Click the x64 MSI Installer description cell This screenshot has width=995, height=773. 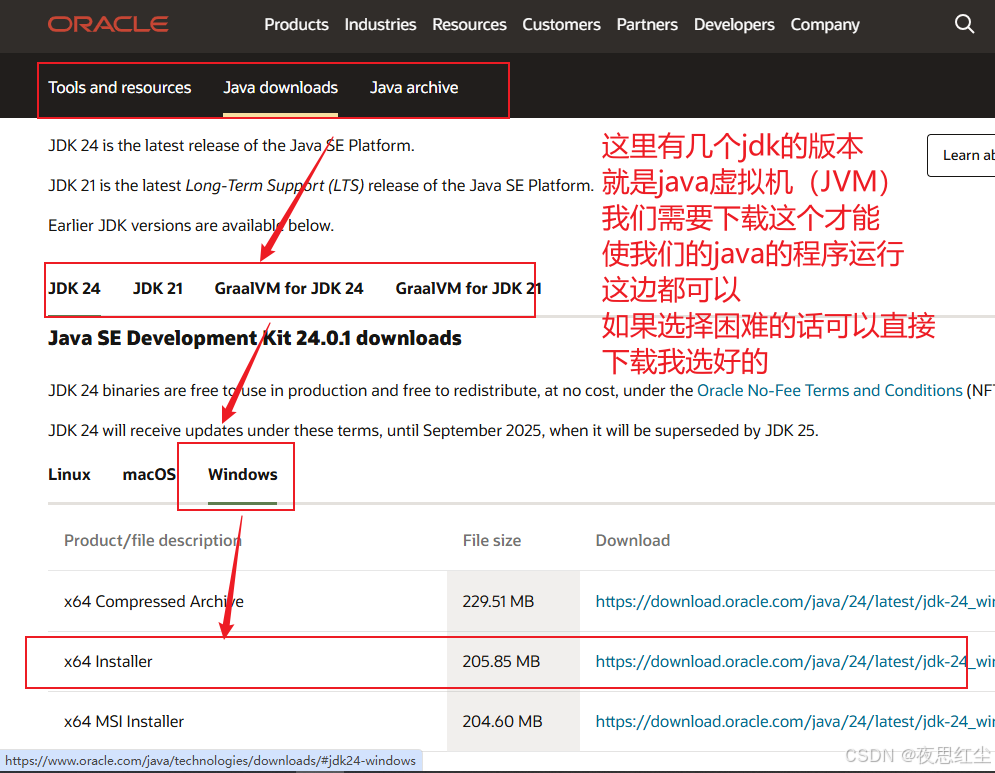point(124,722)
